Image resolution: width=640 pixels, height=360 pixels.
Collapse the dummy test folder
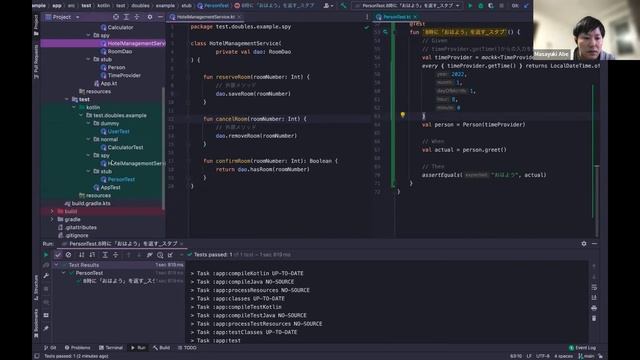click(89, 123)
